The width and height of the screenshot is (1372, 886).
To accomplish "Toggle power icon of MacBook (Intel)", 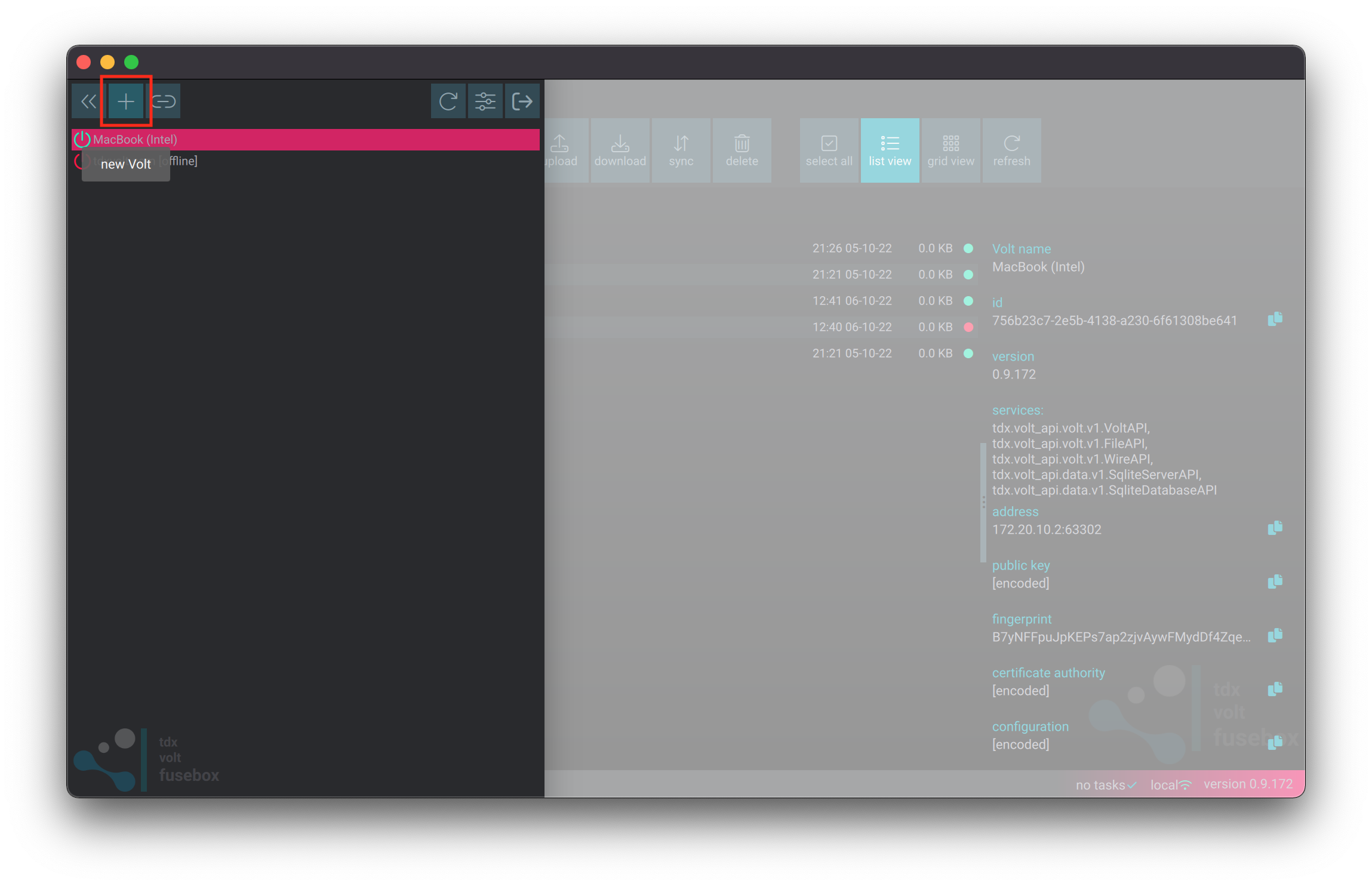I will pos(82,140).
